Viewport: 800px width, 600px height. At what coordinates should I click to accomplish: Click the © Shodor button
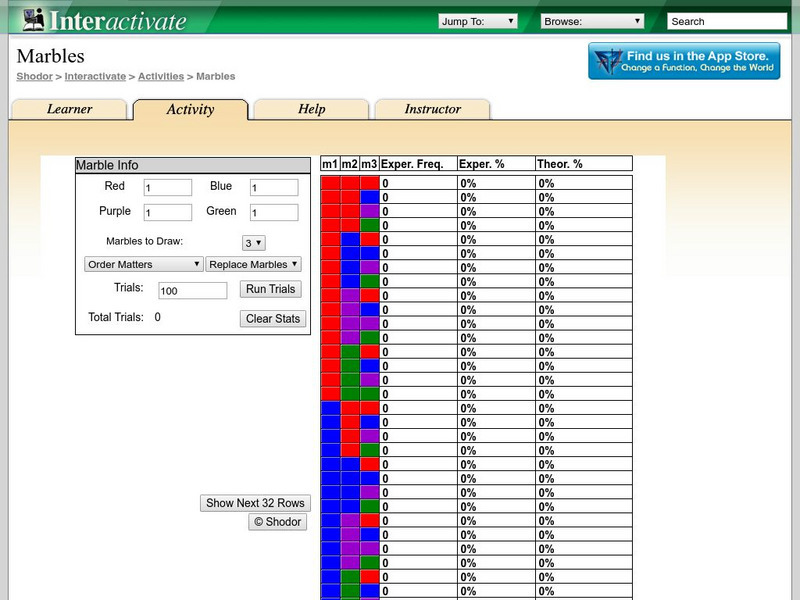pyautogui.click(x=277, y=522)
